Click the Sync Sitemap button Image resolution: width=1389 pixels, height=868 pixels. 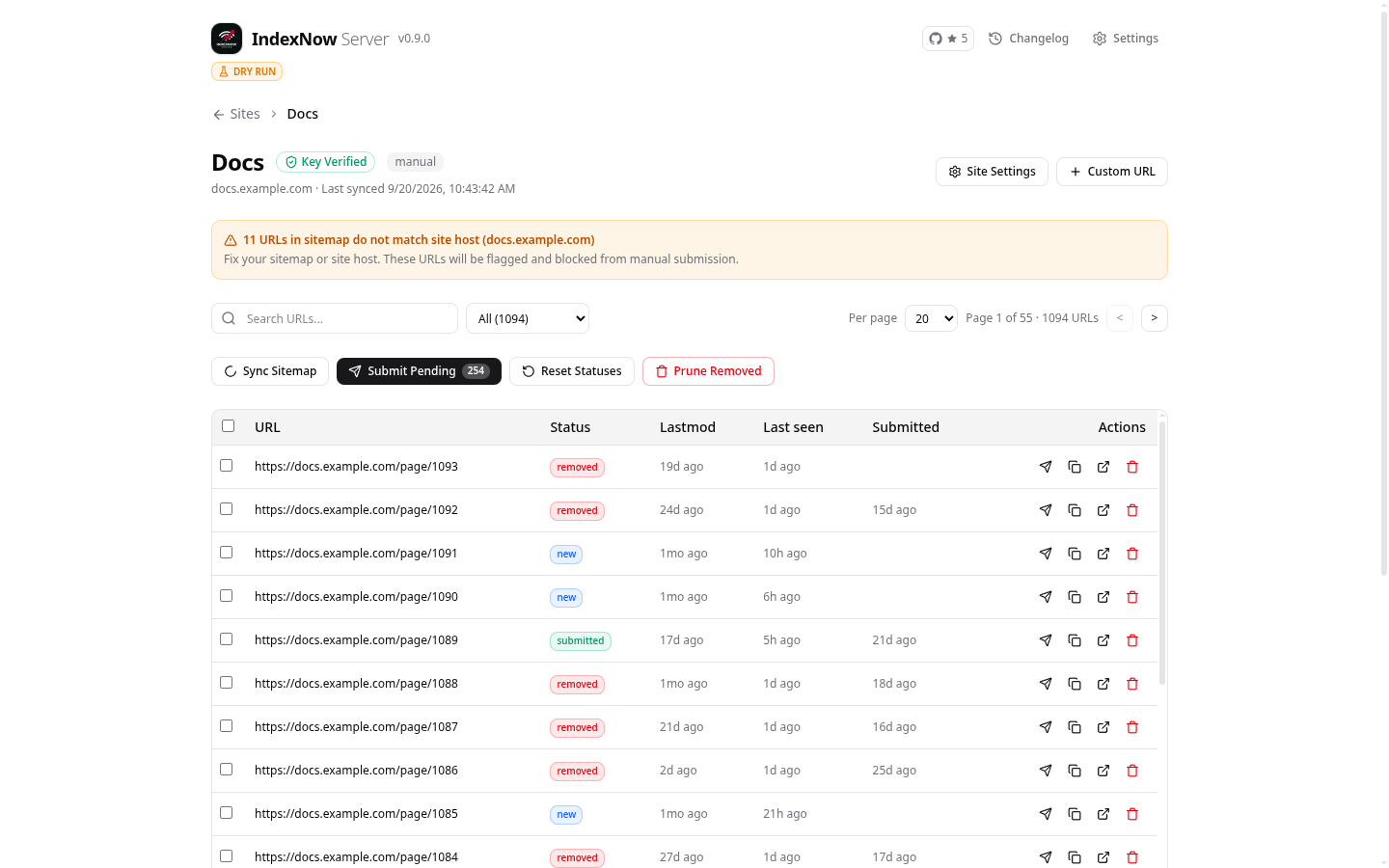point(270,371)
